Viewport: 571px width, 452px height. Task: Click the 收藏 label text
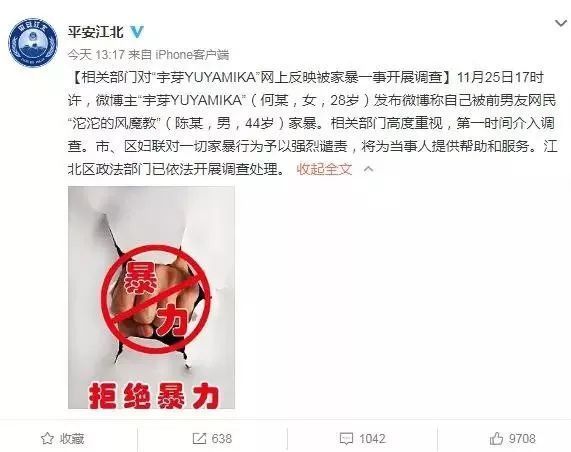(72, 439)
